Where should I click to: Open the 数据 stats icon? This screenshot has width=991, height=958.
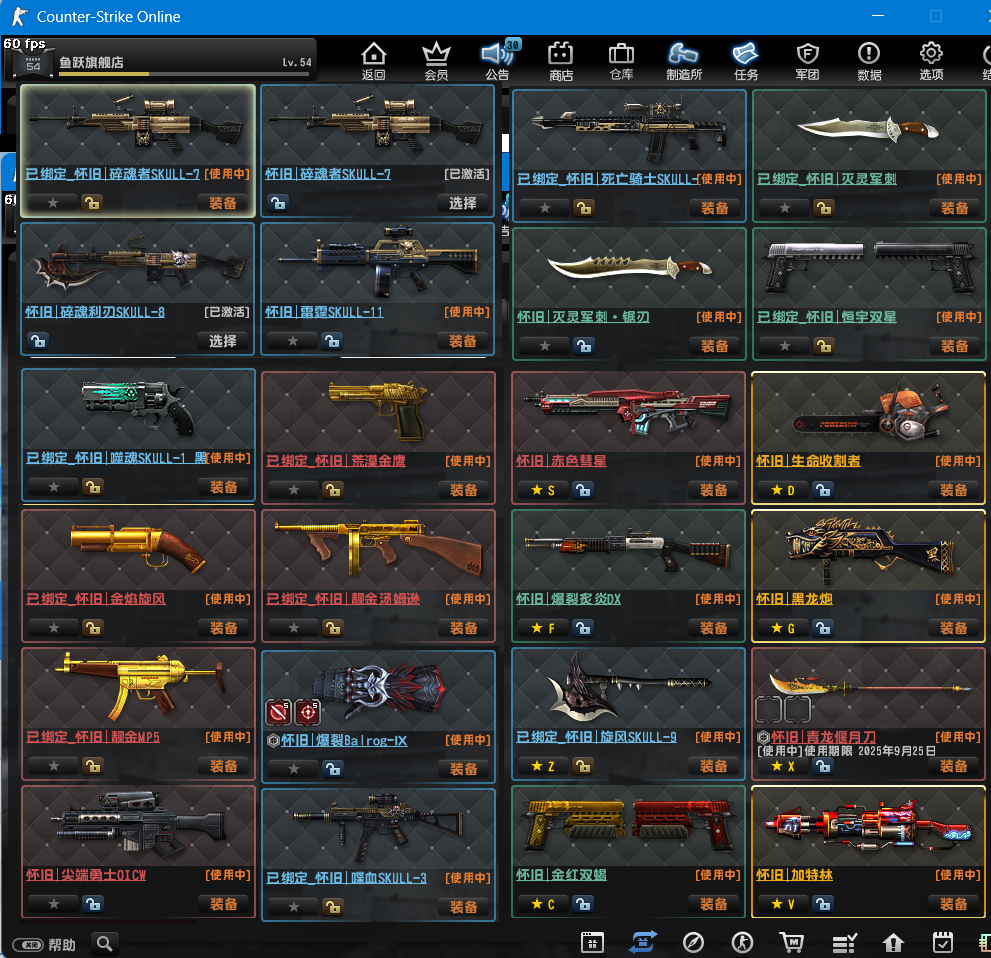point(869,61)
